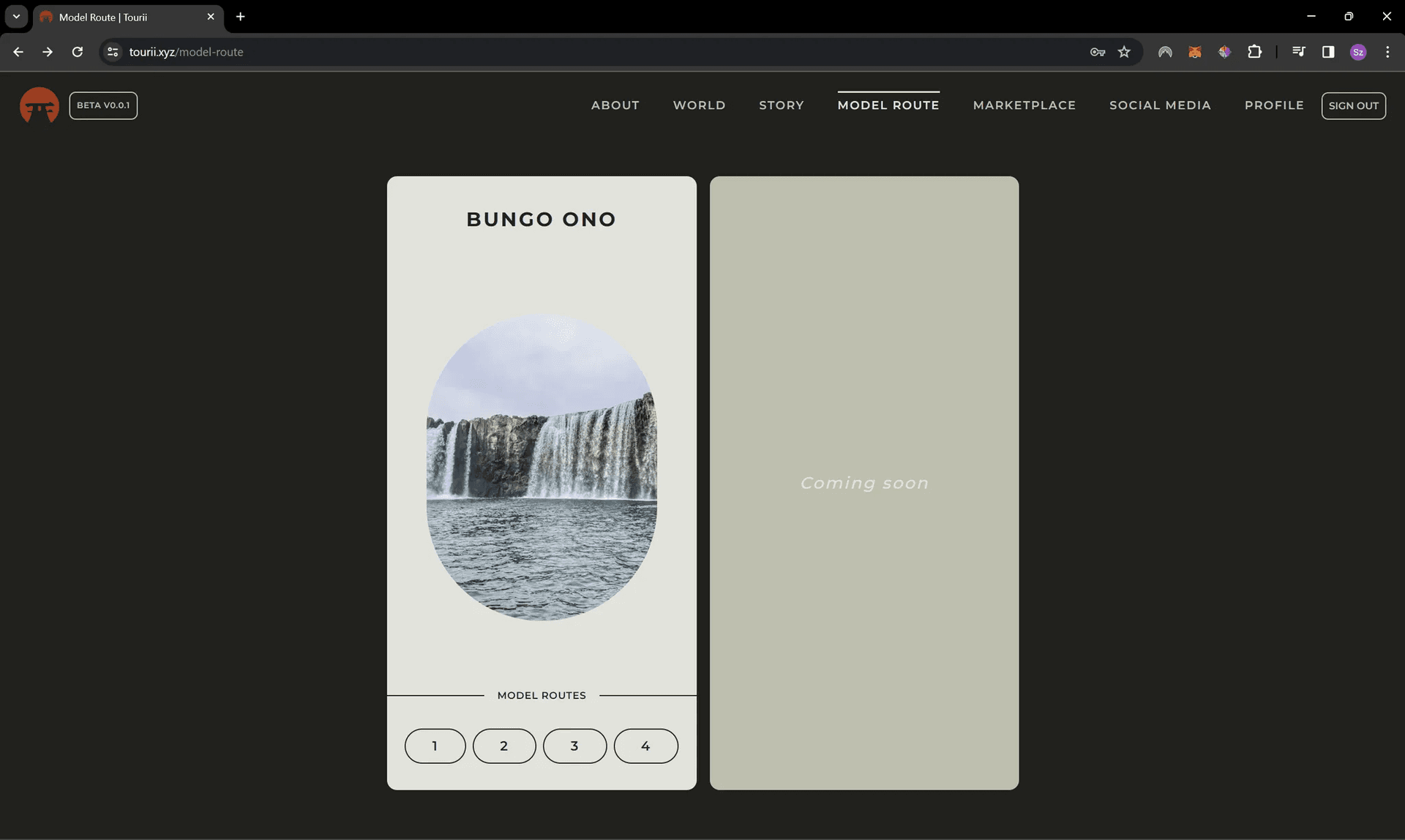Screen dimensions: 1405x840
Task: Go to the Marketplace nav item
Action: tap(1024, 105)
